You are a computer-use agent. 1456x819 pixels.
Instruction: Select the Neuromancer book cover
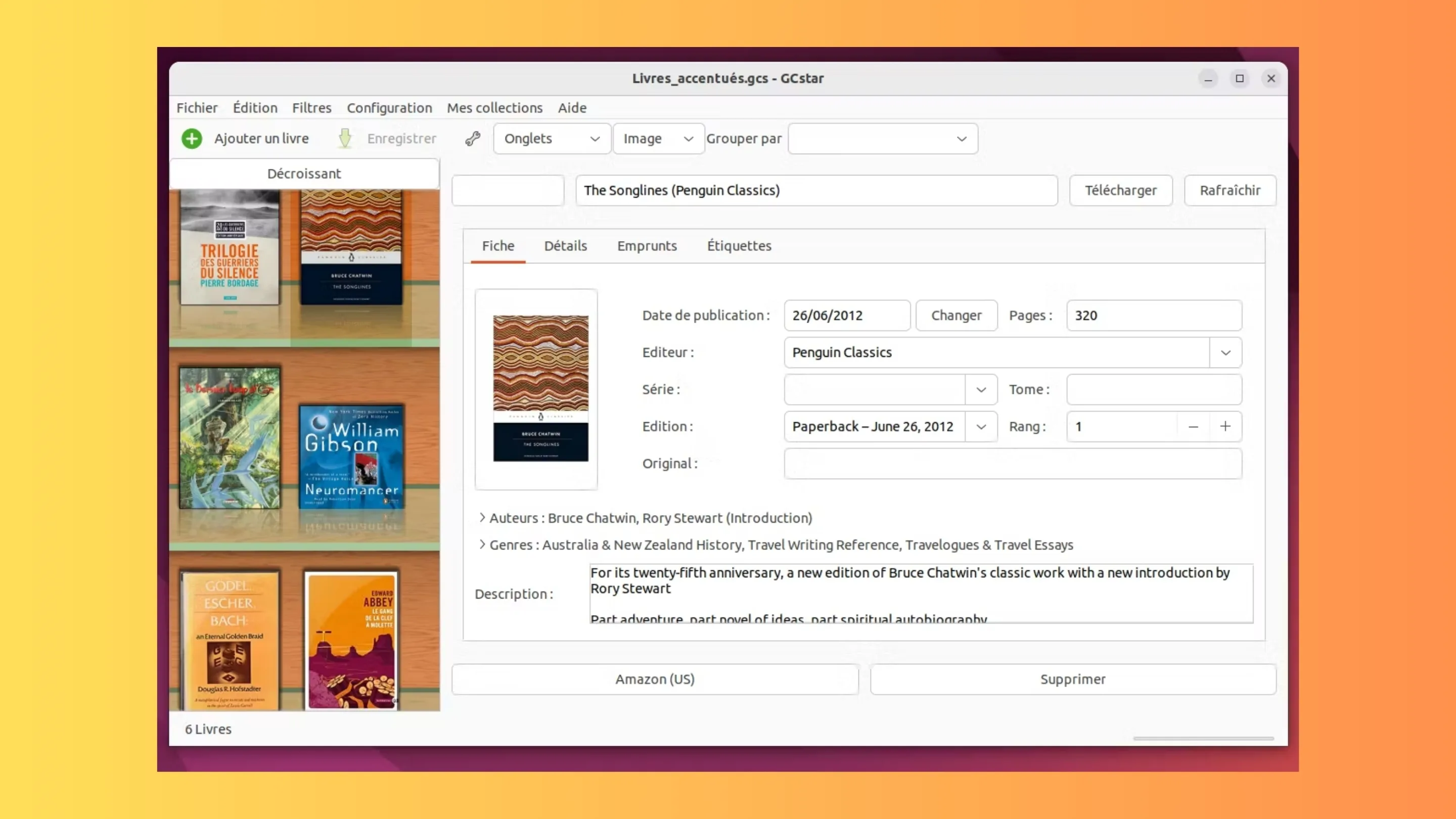click(351, 457)
